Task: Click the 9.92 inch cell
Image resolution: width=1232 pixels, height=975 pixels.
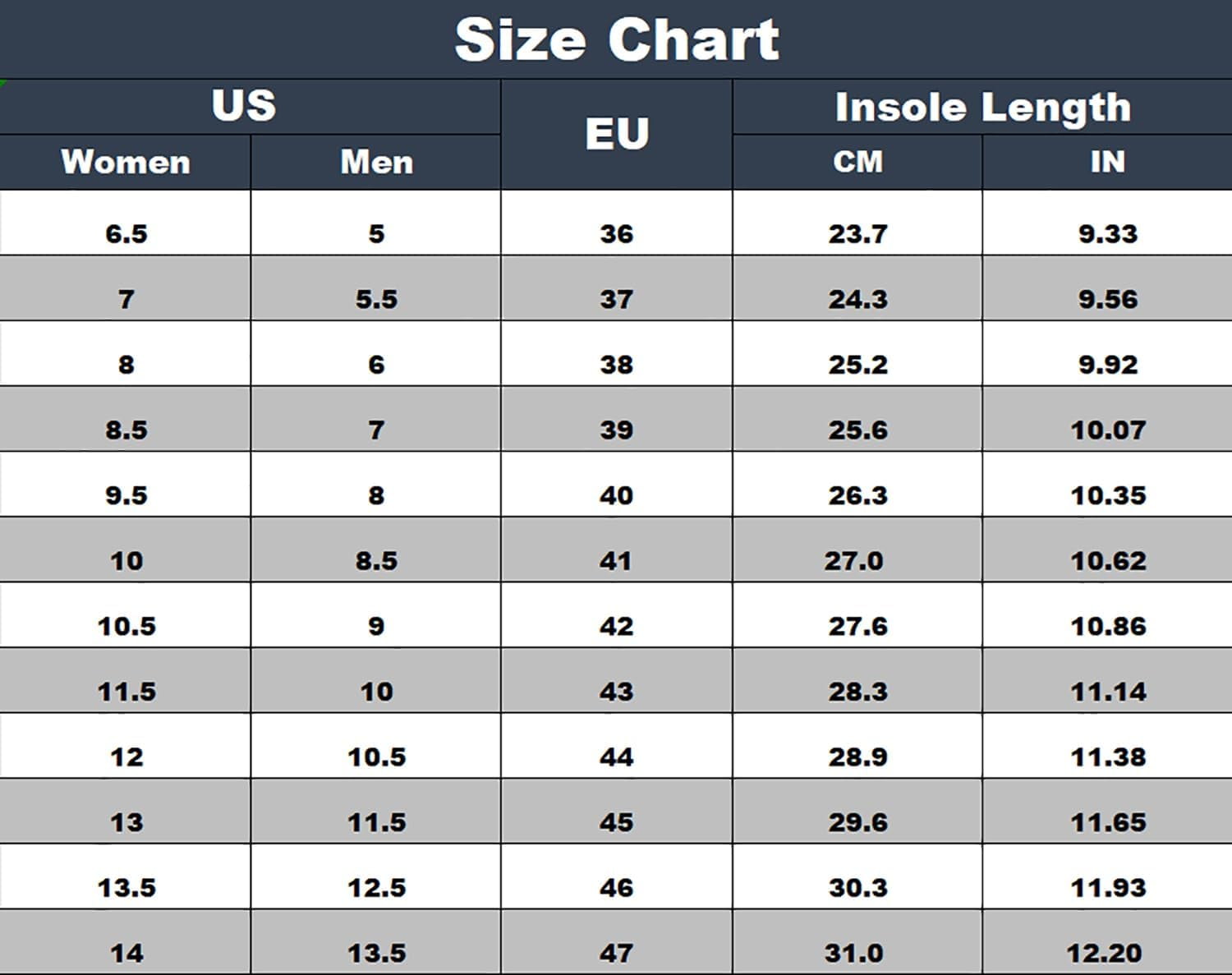Action: tap(1107, 365)
